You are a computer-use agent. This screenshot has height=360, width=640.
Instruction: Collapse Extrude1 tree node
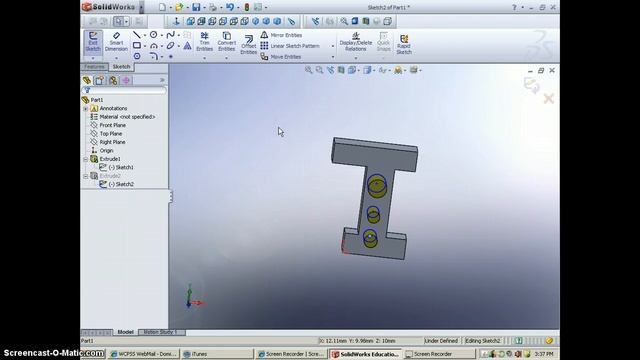(x=86, y=159)
